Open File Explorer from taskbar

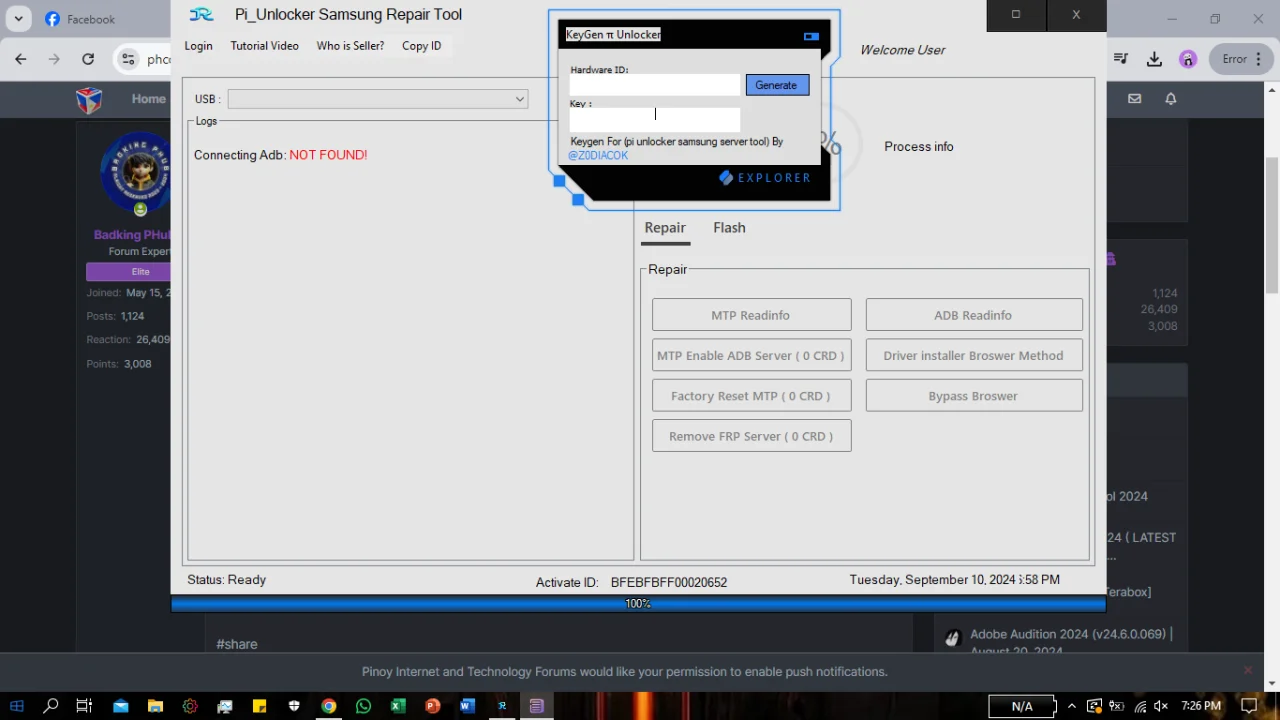[155, 706]
